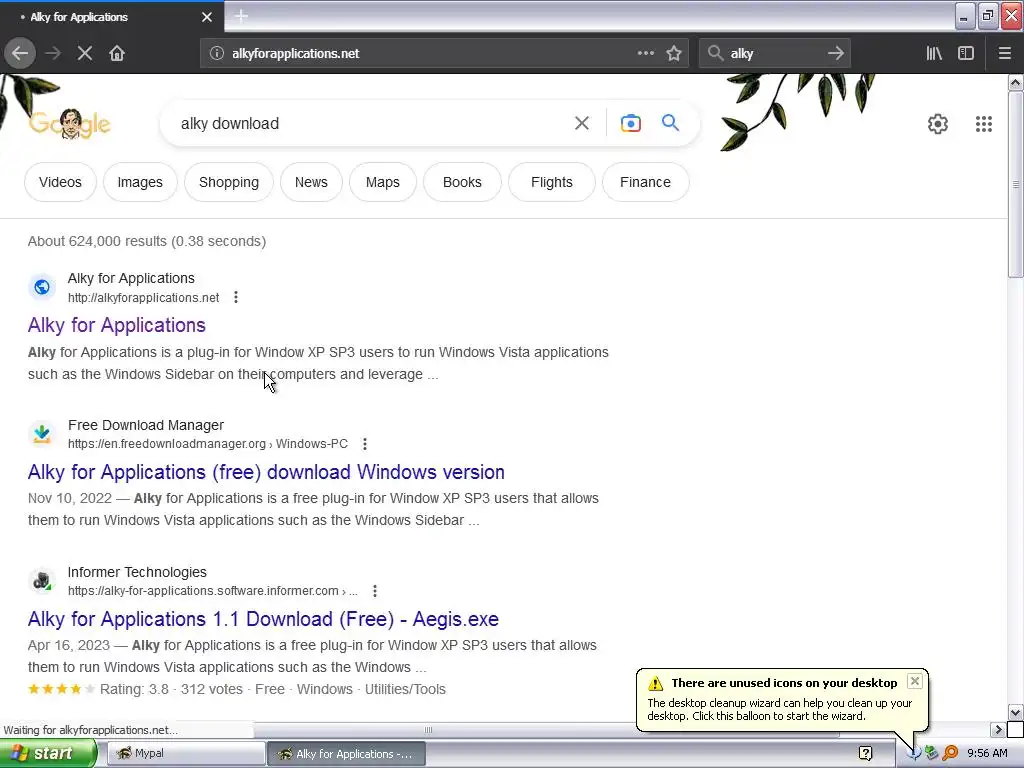Click the Informer Technologies favicon
This screenshot has height=768, width=1024.
click(42, 581)
